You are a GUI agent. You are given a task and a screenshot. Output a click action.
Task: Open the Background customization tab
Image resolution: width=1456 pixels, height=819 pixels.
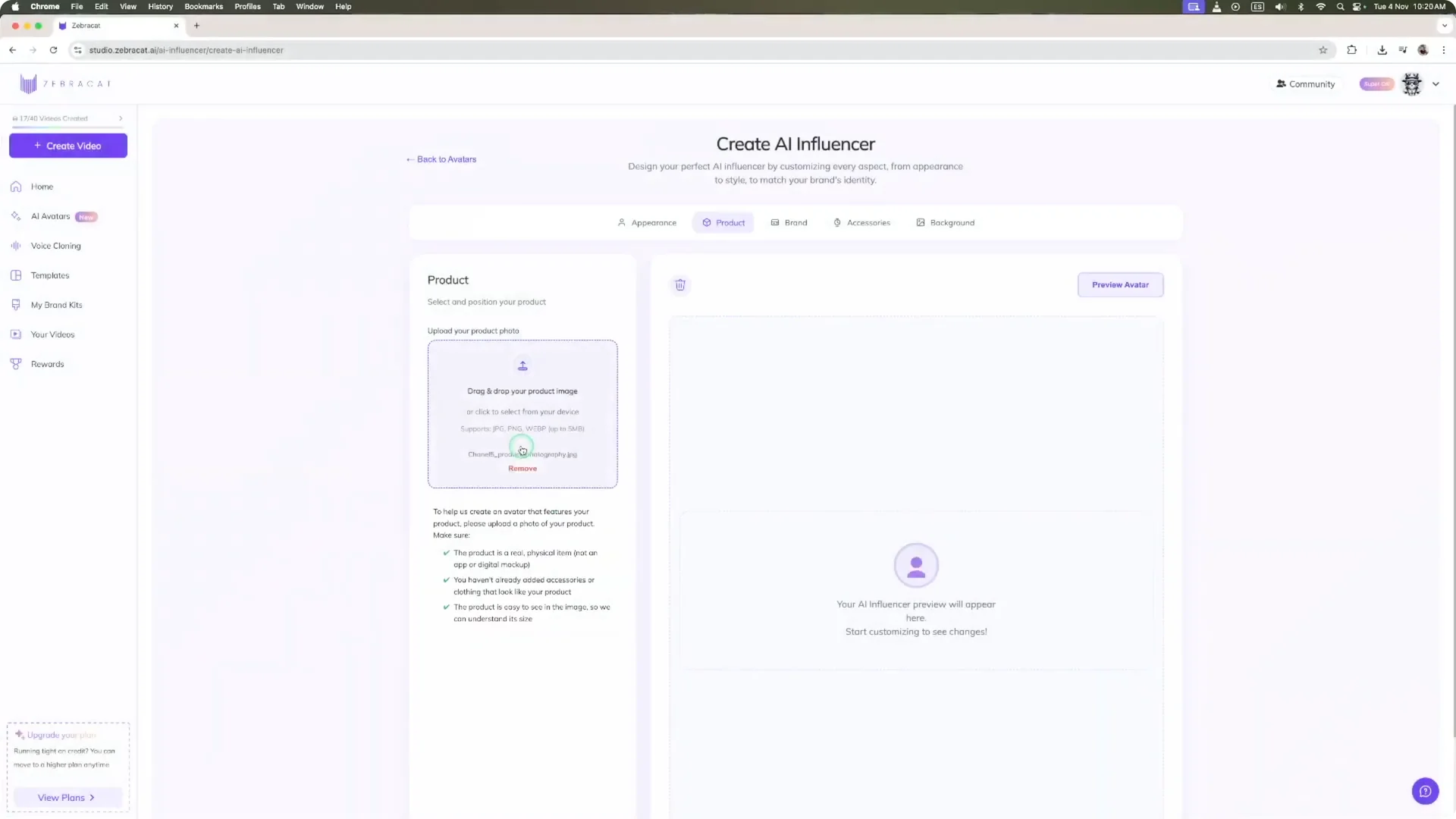946,222
